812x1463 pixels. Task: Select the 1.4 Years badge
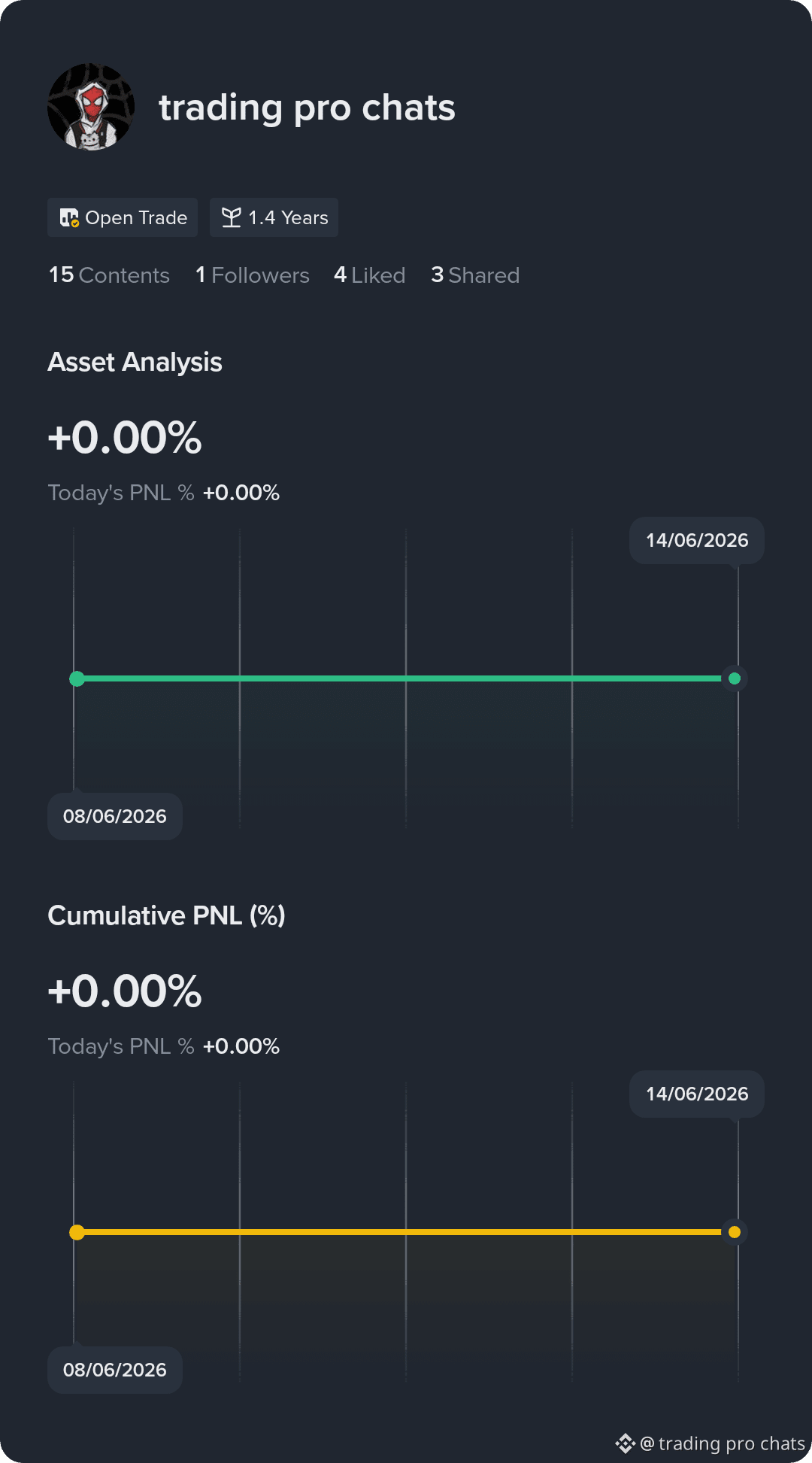tap(274, 217)
